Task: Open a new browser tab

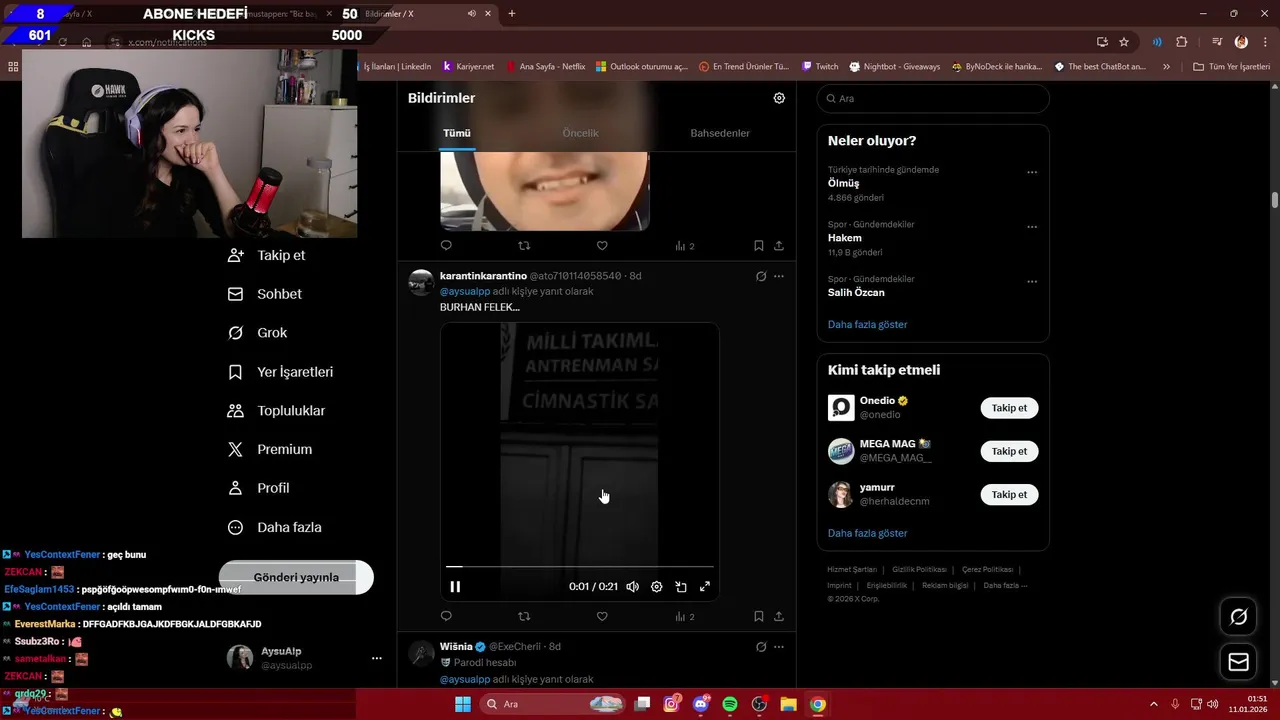Action: (x=512, y=13)
